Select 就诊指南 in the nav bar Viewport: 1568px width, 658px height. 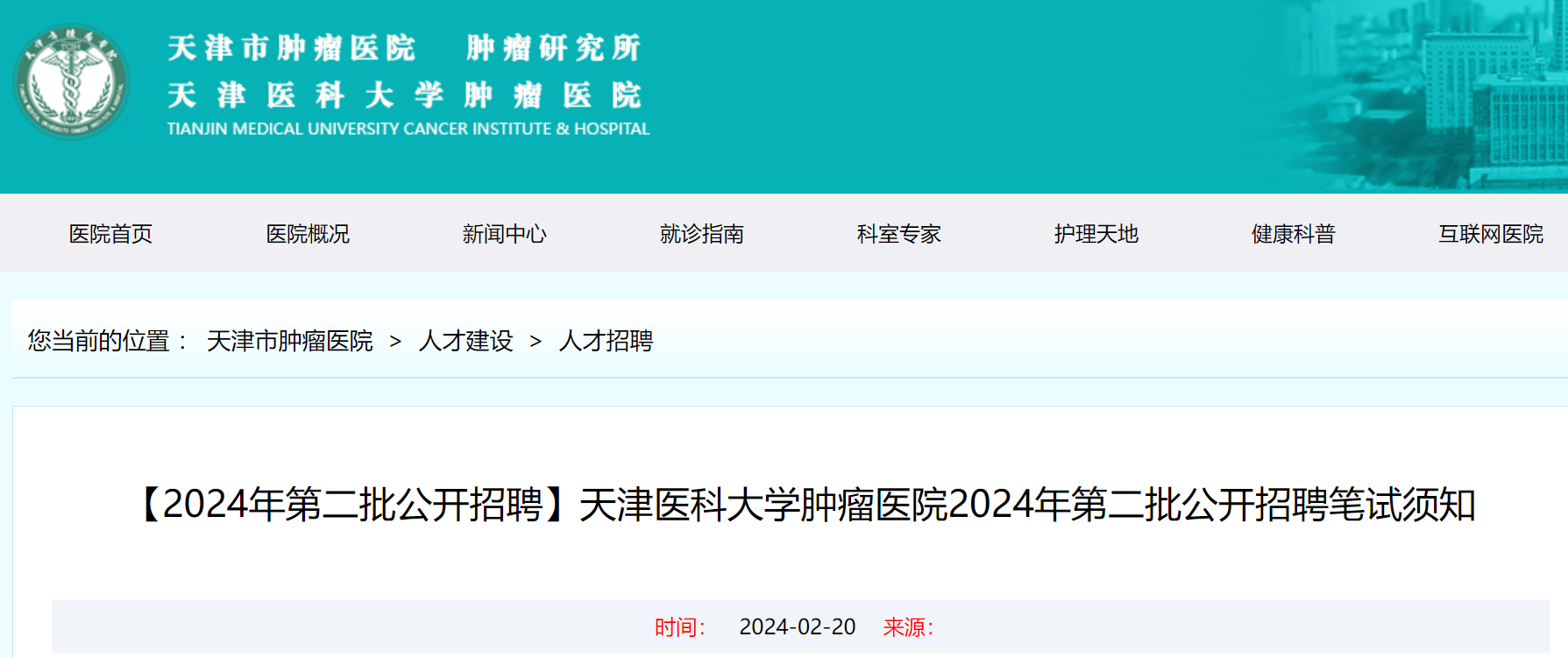click(x=702, y=234)
